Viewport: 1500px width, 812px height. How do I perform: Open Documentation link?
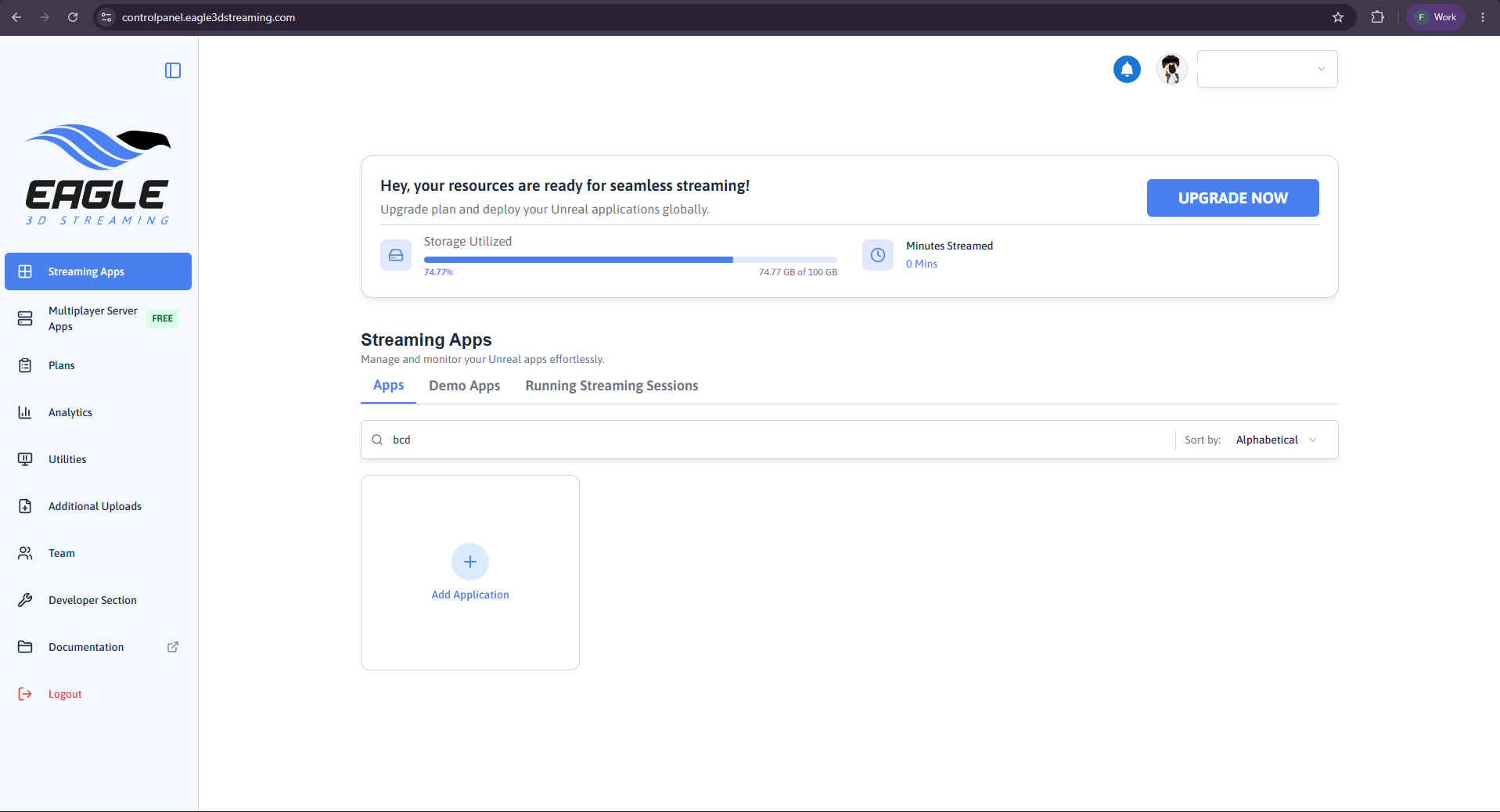(x=98, y=647)
